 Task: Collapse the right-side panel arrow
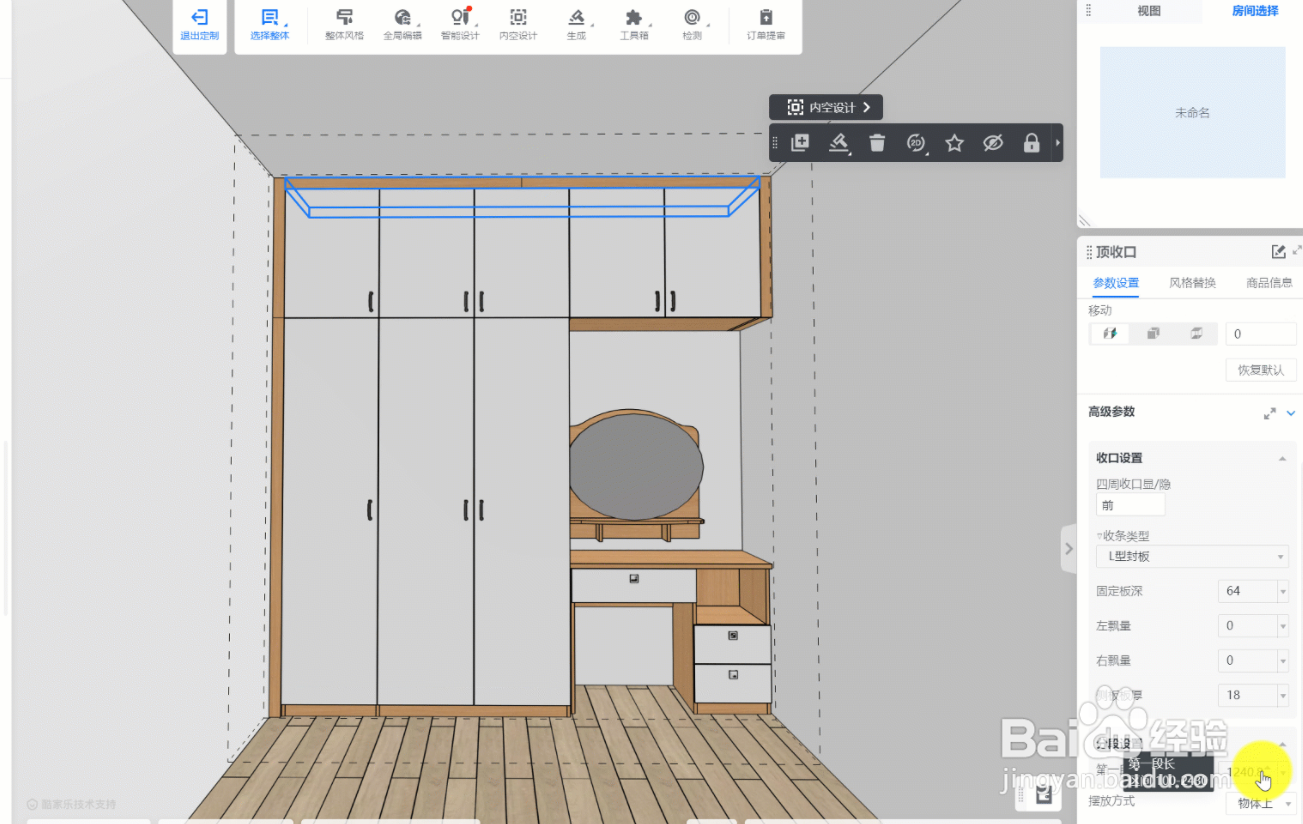click(x=1068, y=548)
